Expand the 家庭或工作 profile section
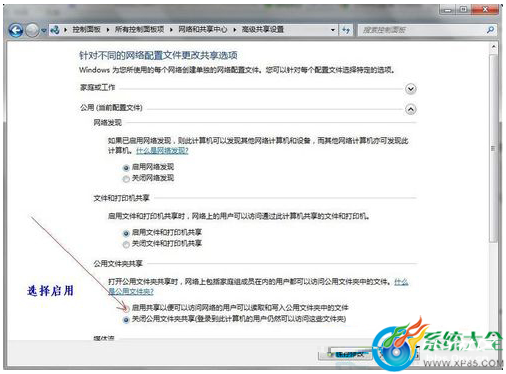 tap(411, 89)
